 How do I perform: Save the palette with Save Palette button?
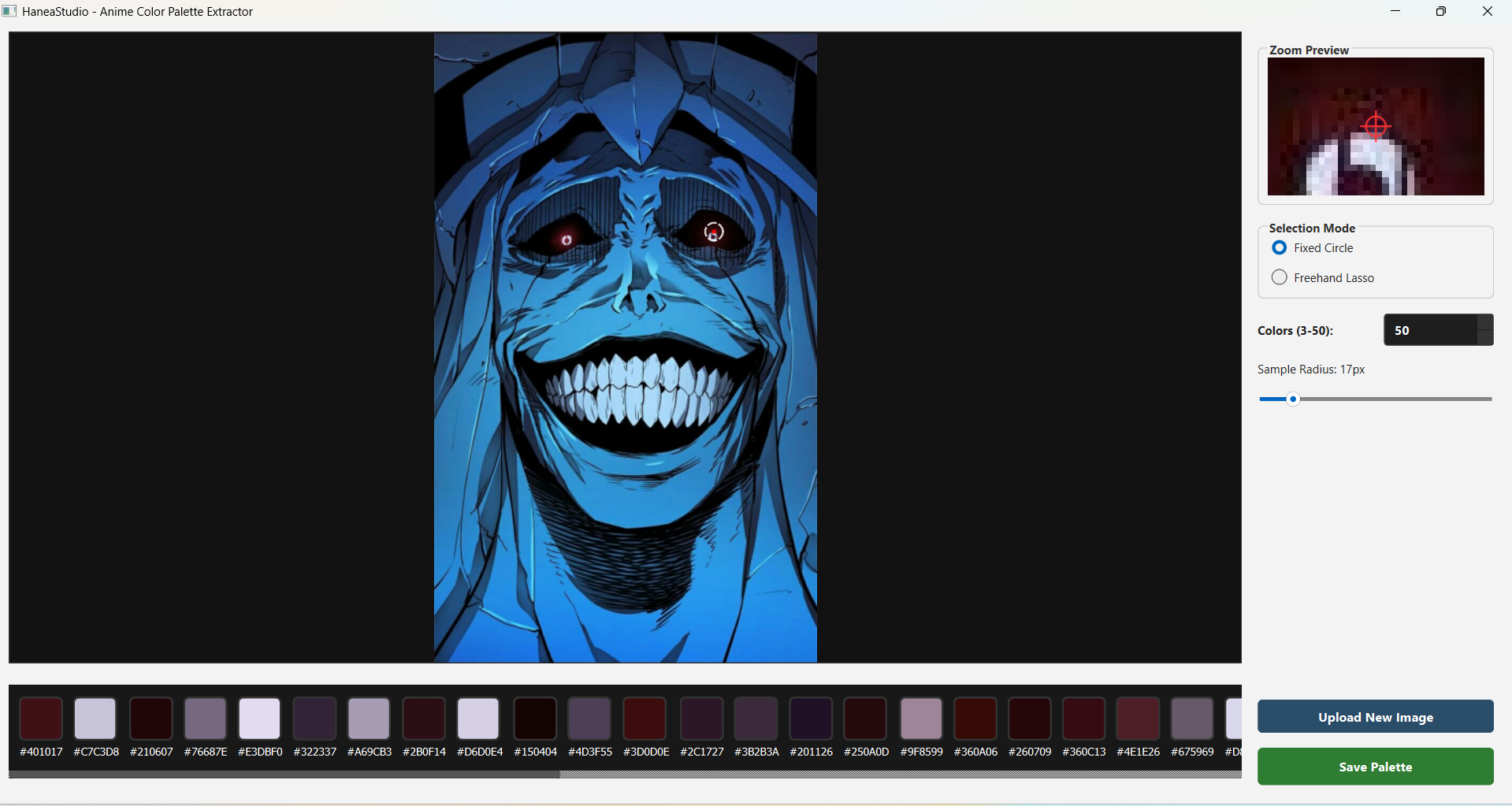(x=1375, y=767)
